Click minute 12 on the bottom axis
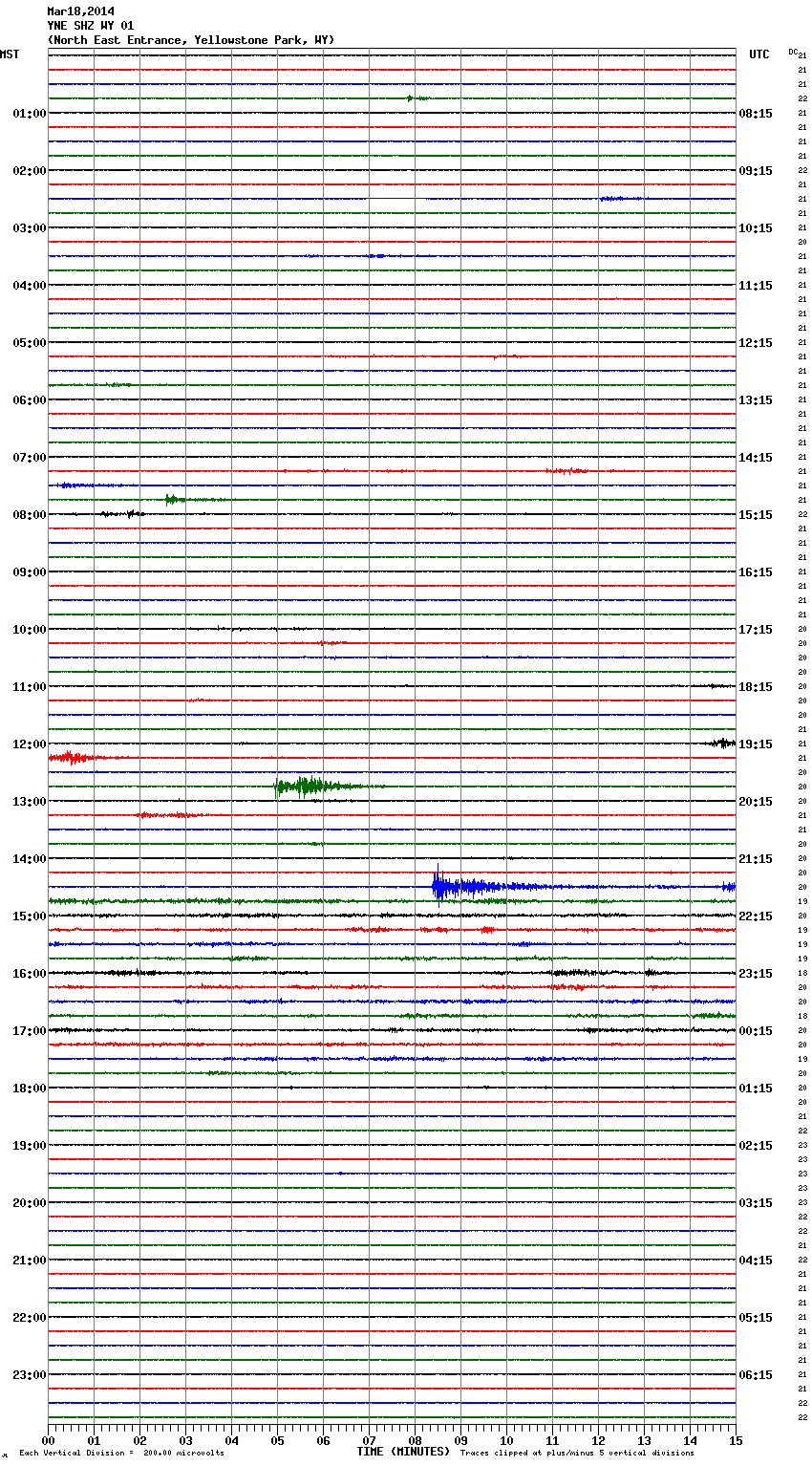The height and width of the screenshot is (1466, 812). click(x=598, y=1440)
